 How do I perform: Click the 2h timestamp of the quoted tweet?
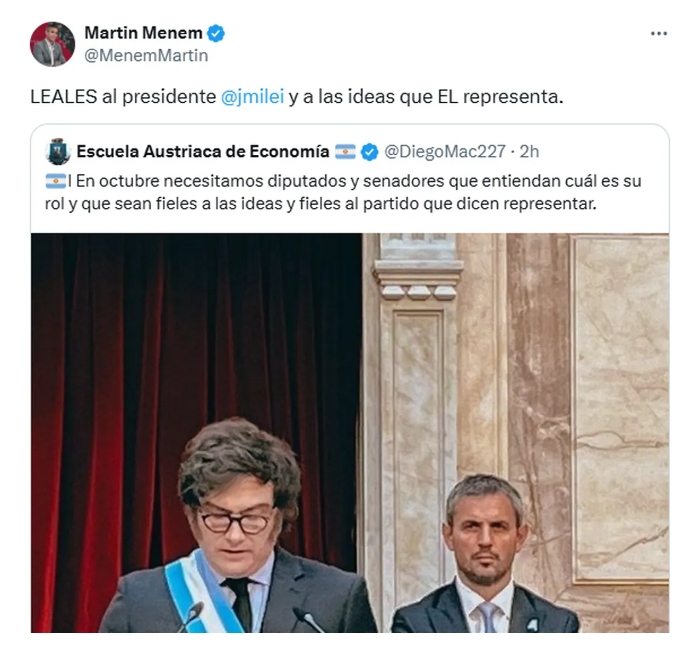(529, 151)
